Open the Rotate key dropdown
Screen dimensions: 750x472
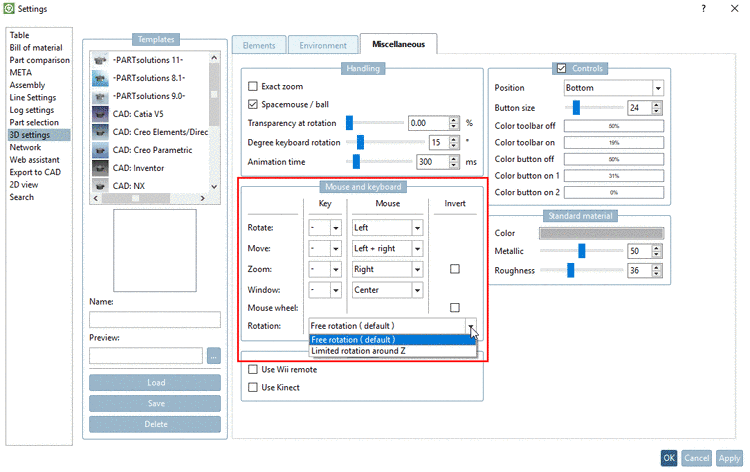coord(325,228)
